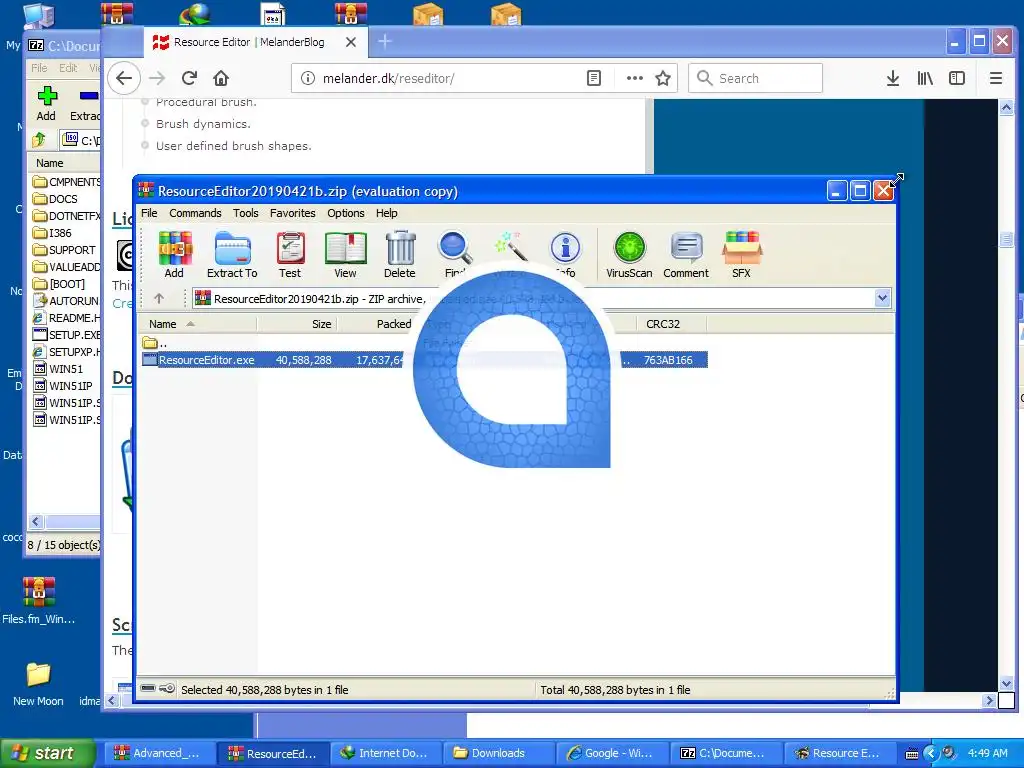The height and width of the screenshot is (768, 1024).
Task: Click the Start button
Action: click(x=46, y=753)
